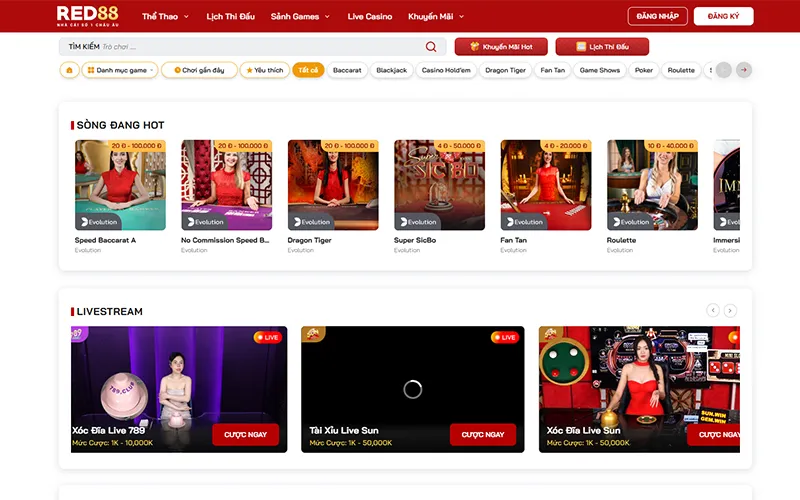Viewport: 800px width, 500px height.
Task: Click CƯỢC NGAY on Xóc Đĩa Live Sun
Action: click(714, 435)
